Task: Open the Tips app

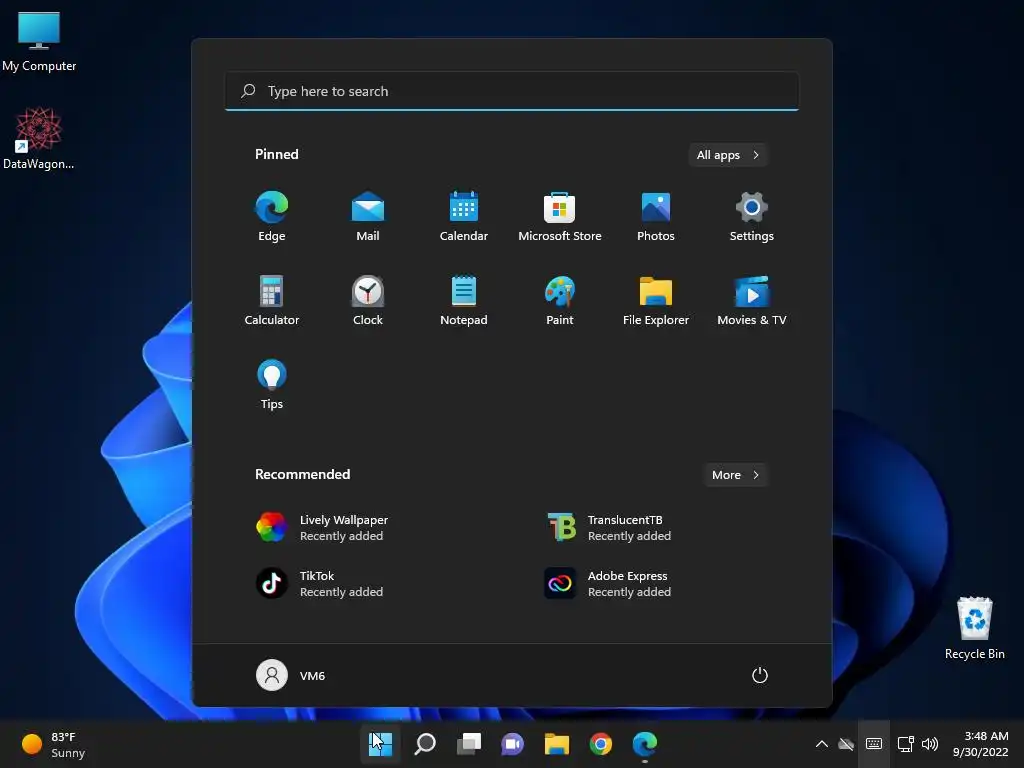Action: point(272,384)
